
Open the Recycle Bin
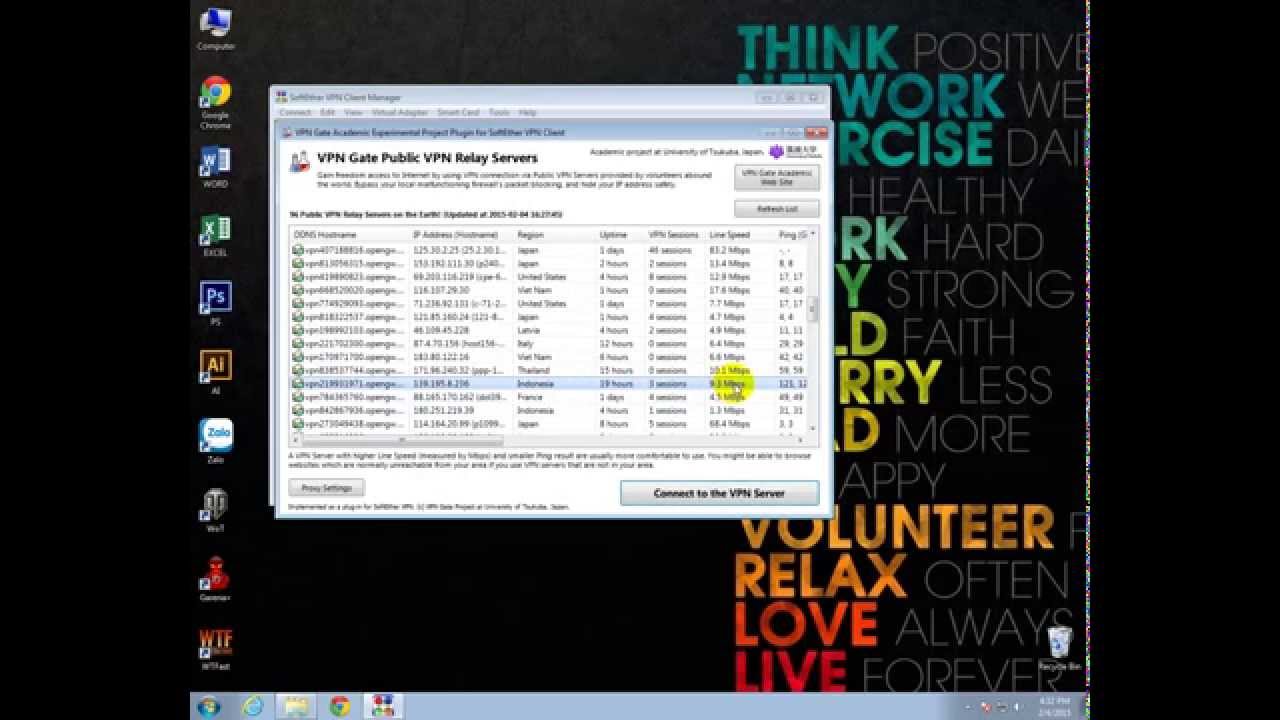coord(1059,648)
